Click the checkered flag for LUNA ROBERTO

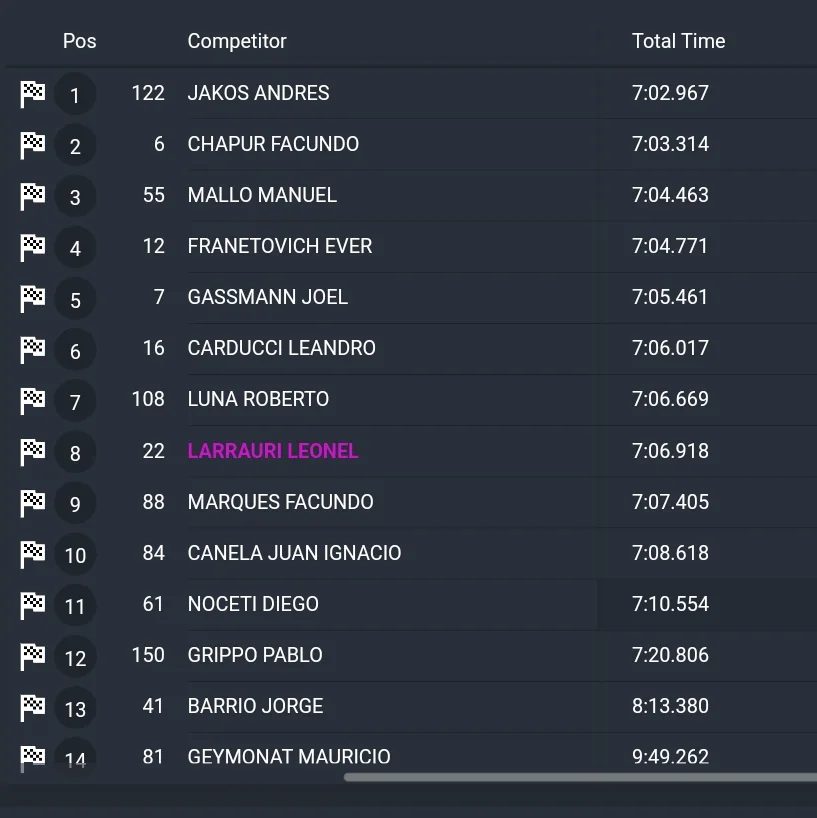click(x=32, y=401)
